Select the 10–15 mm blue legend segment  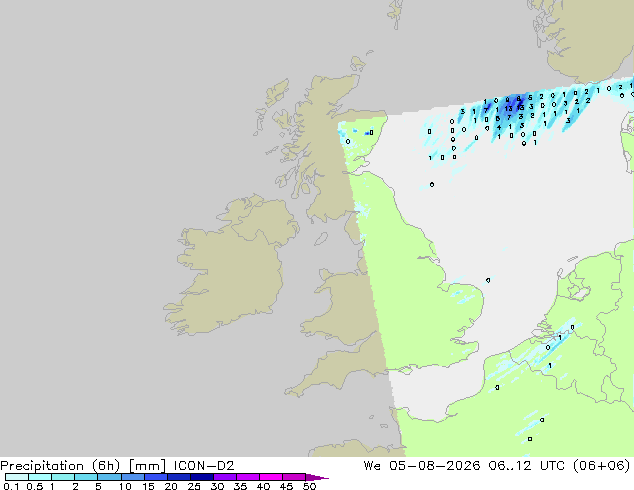(133, 477)
